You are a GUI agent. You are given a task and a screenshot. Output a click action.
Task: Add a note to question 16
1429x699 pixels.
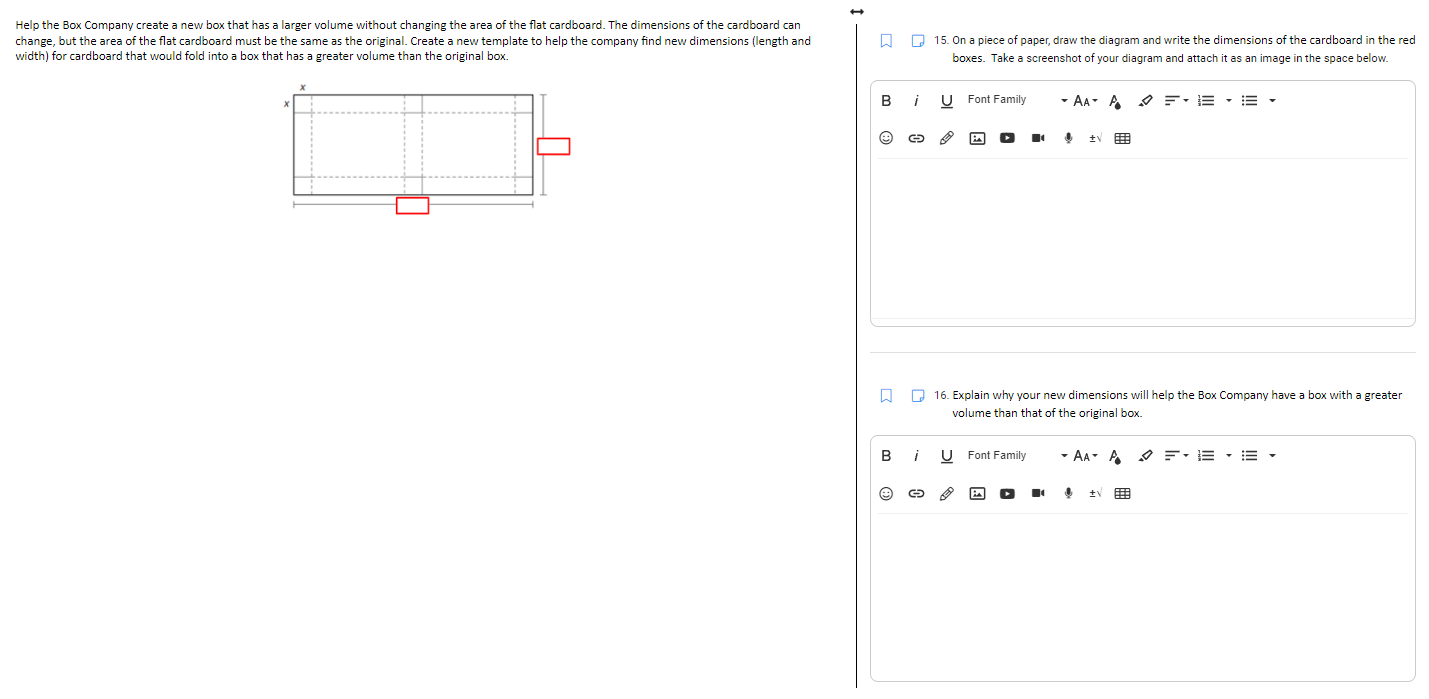pos(917,396)
